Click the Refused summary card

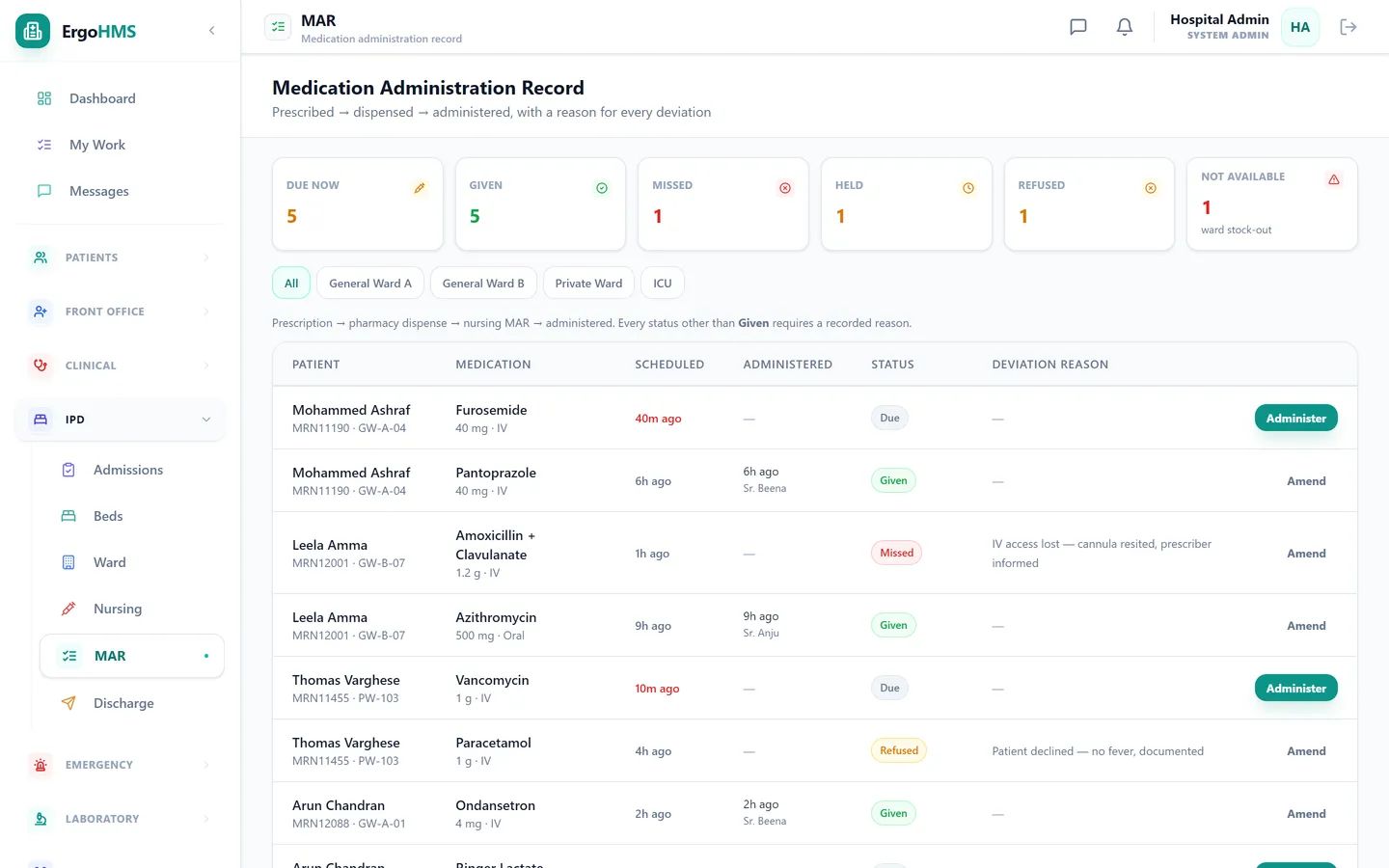tap(1089, 204)
